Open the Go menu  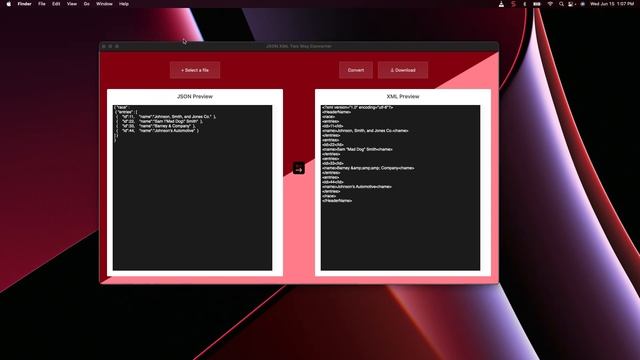(x=87, y=4)
